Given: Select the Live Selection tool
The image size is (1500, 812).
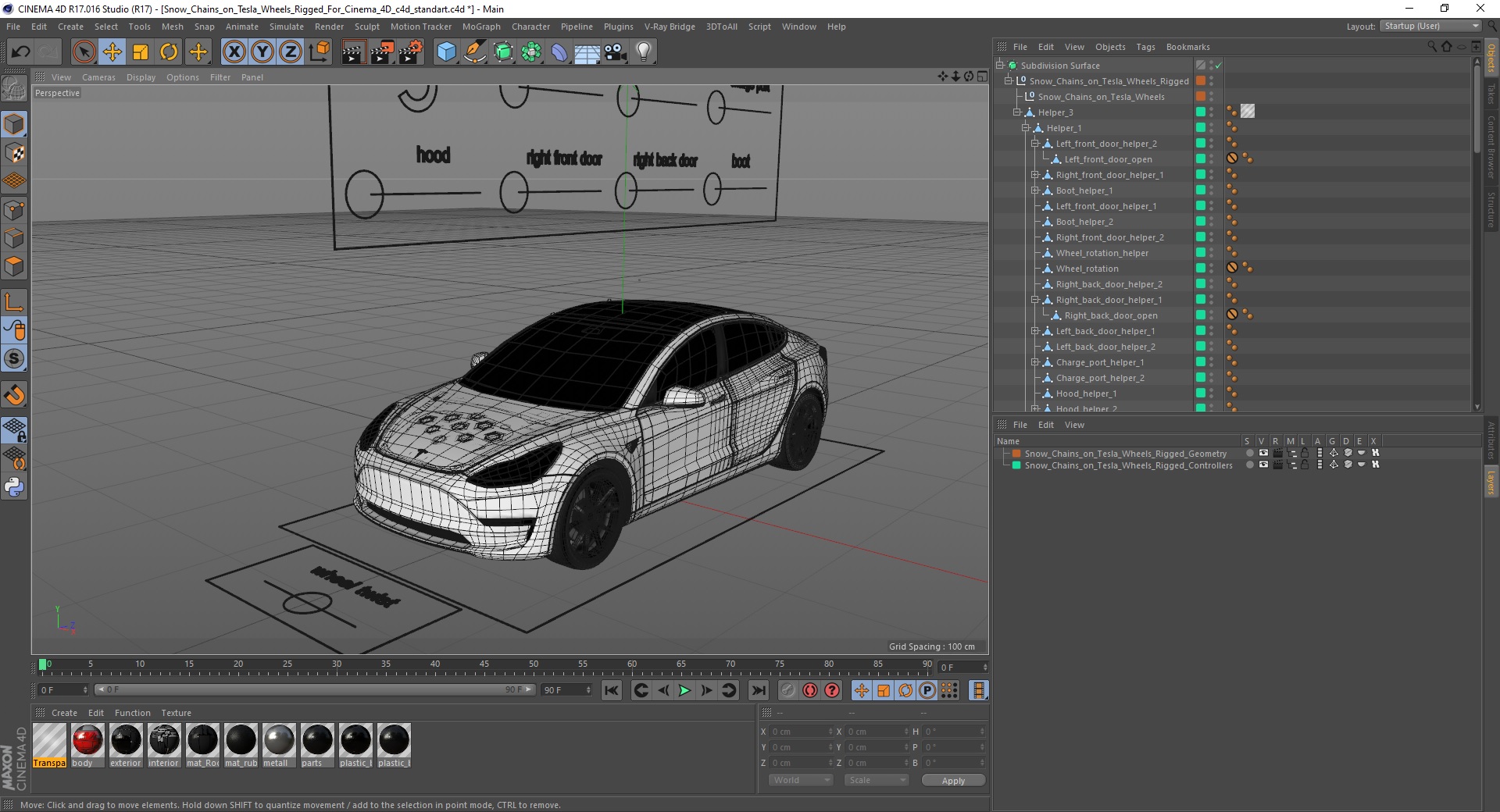Looking at the screenshot, I should point(84,52).
